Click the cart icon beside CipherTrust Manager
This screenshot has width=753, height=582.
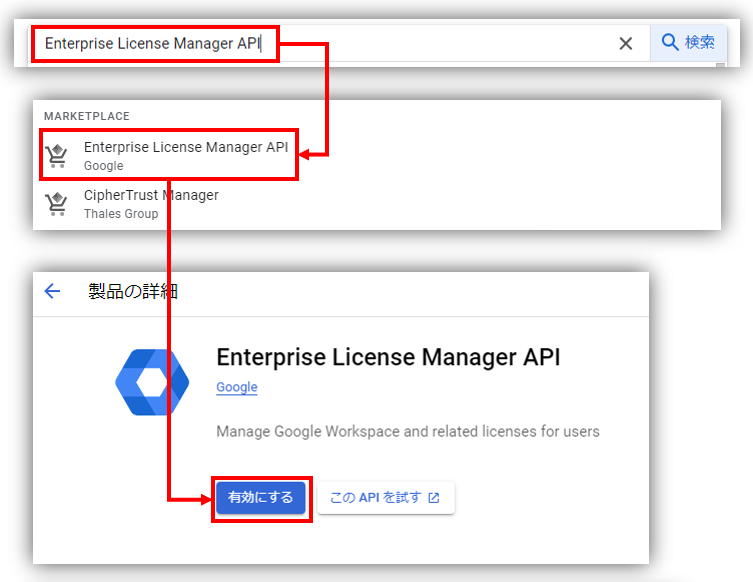tap(57, 204)
